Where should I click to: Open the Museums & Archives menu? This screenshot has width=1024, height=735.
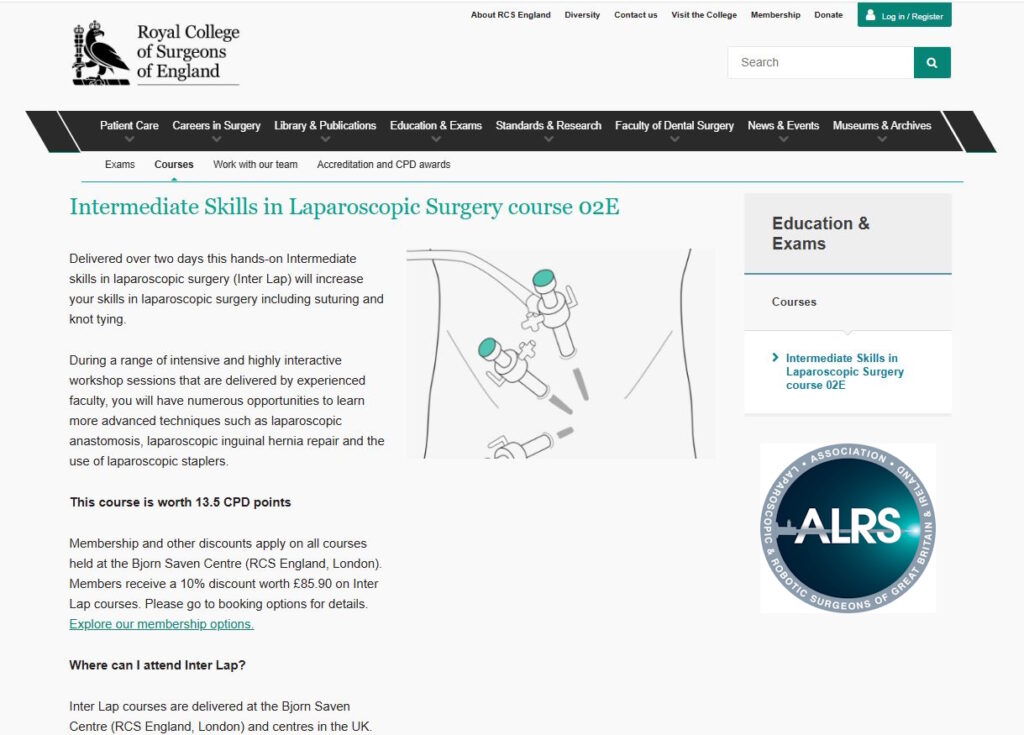(x=881, y=126)
